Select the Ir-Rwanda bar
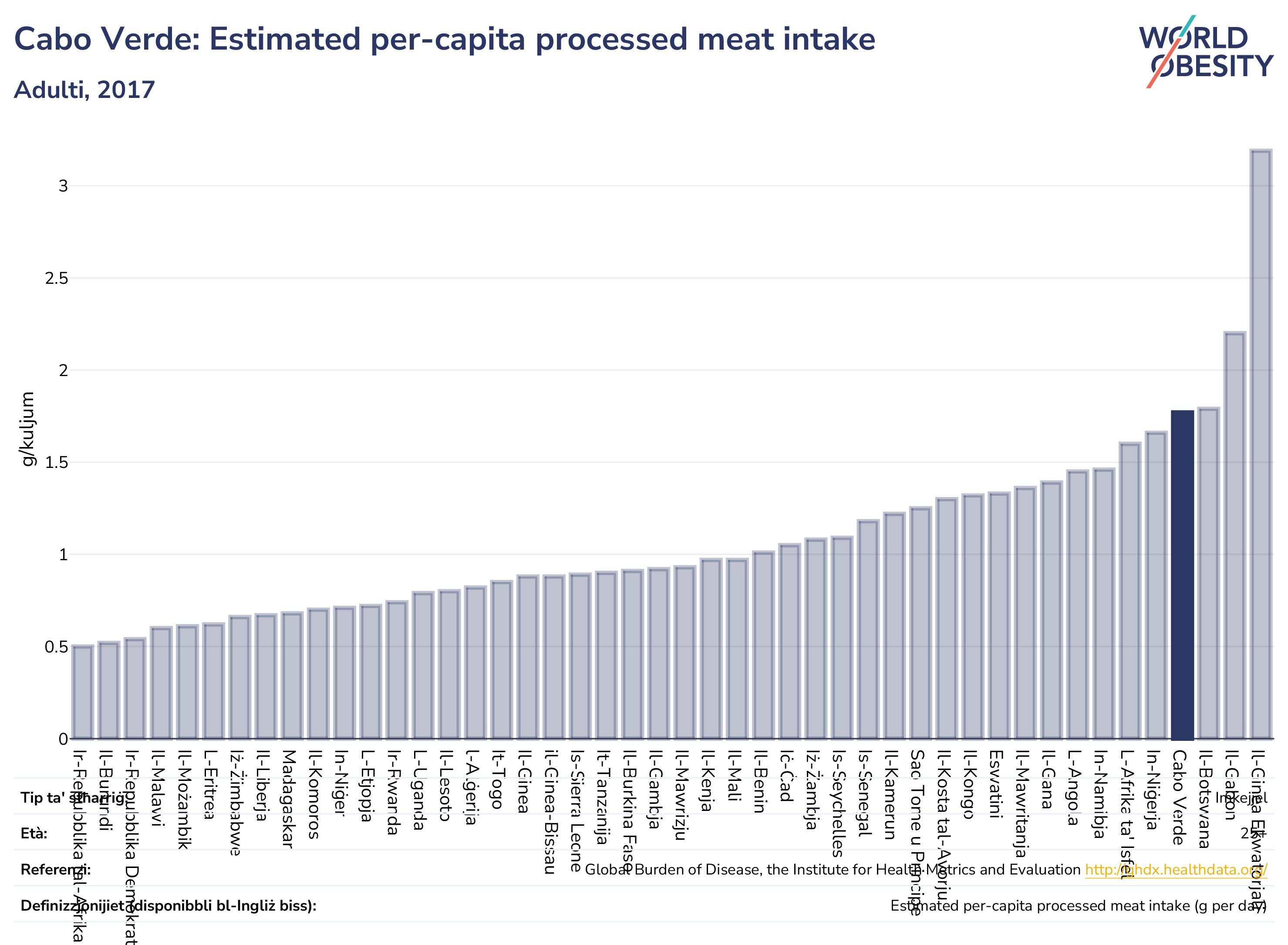This screenshot has height=945, width=1288. pyautogui.click(x=397, y=670)
